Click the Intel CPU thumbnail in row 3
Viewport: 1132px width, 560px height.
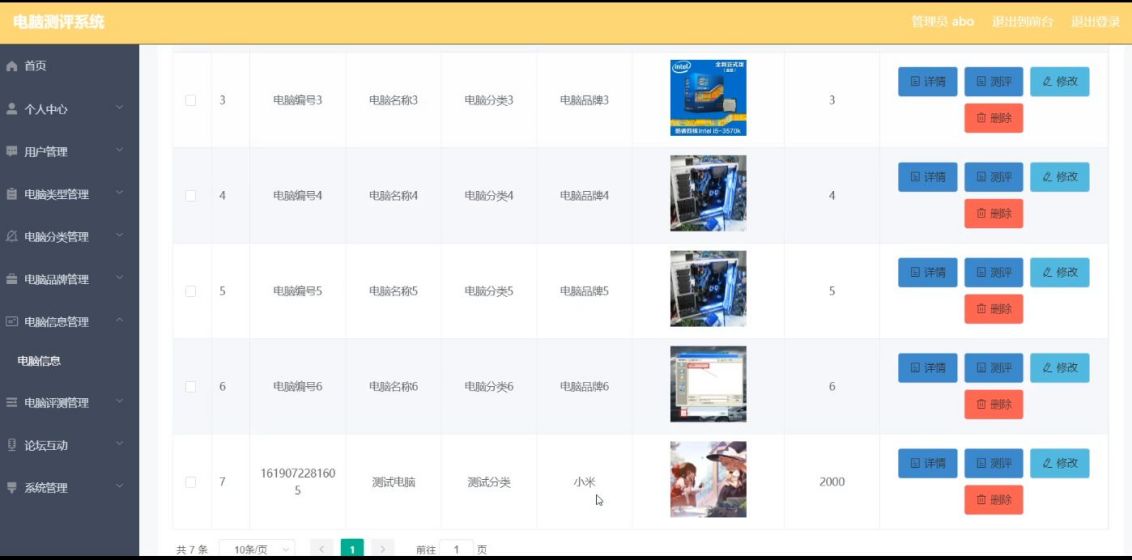[x=708, y=98]
